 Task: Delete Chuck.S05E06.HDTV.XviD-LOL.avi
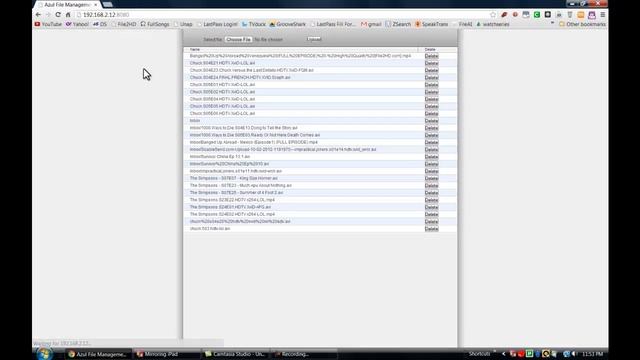[431, 113]
